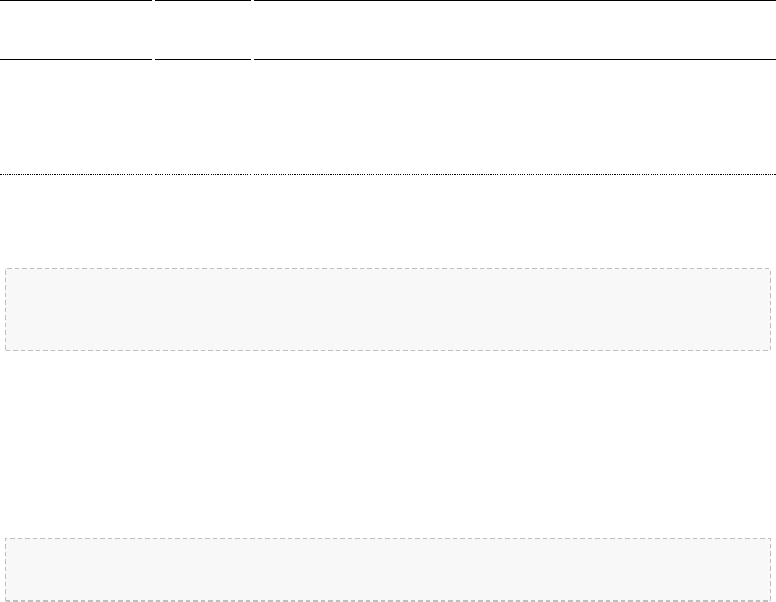Select the wide third column body cell
The width and height of the screenshot is (776, 602).
pos(515,117)
